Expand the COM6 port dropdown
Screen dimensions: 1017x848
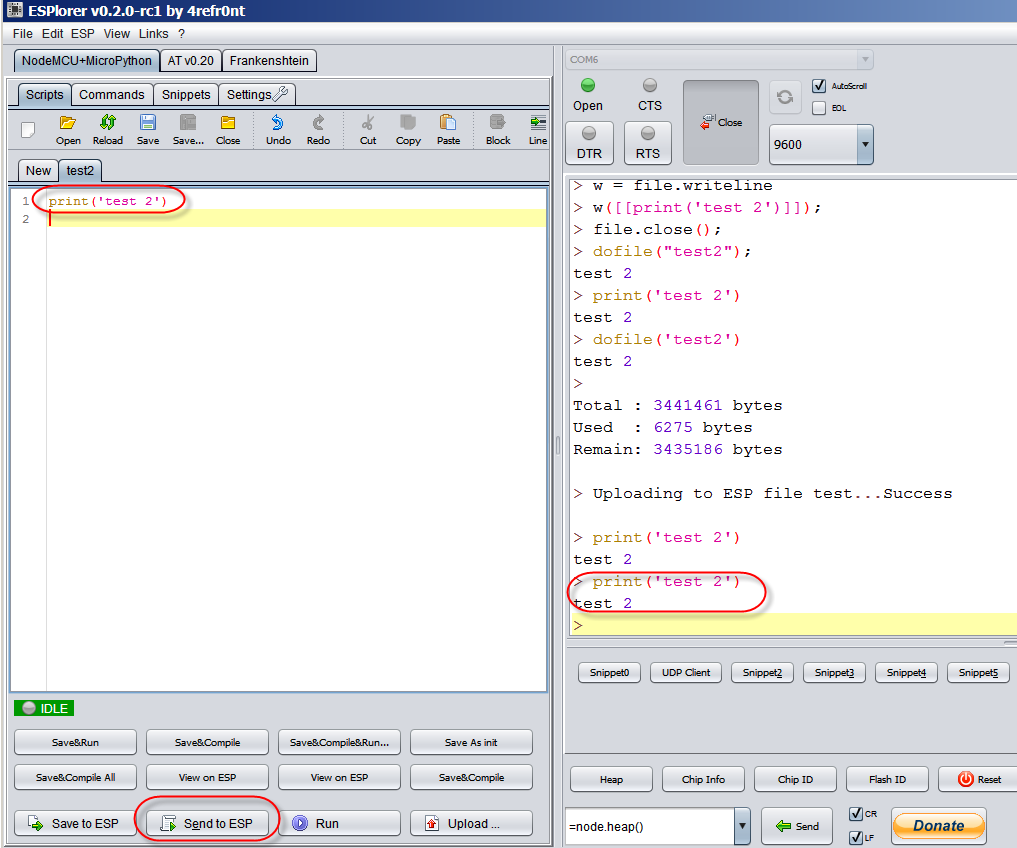point(865,60)
